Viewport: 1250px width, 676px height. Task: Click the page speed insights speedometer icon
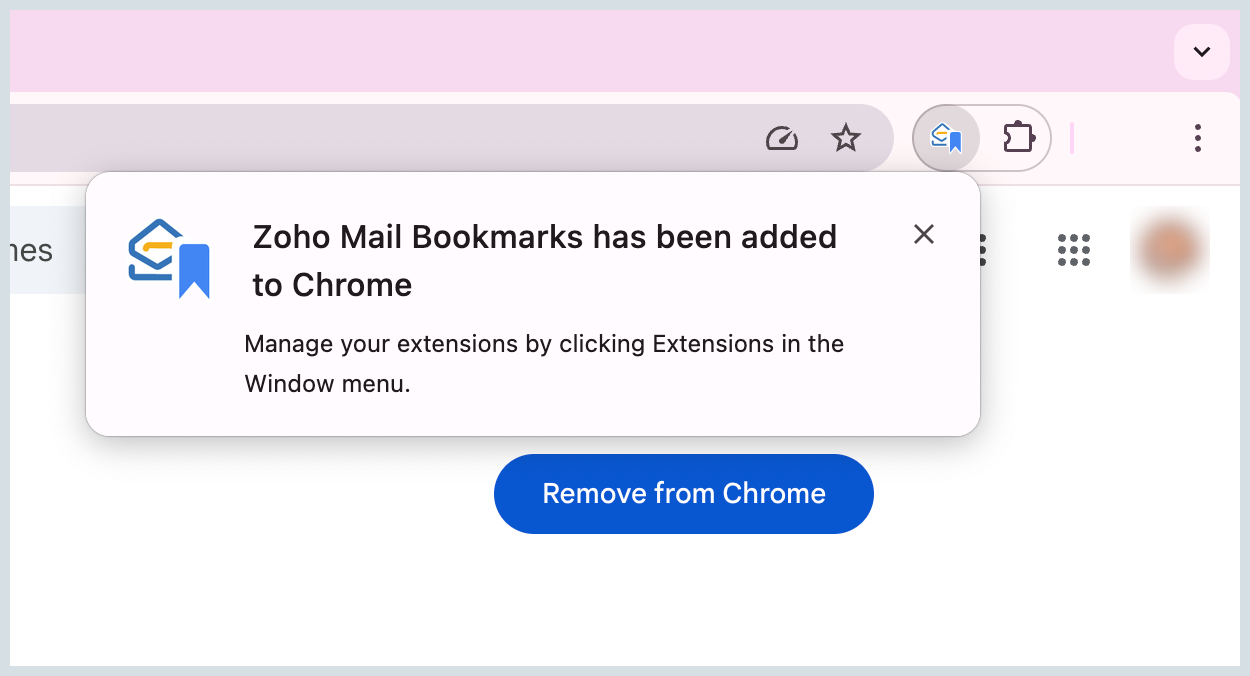[782, 138]
